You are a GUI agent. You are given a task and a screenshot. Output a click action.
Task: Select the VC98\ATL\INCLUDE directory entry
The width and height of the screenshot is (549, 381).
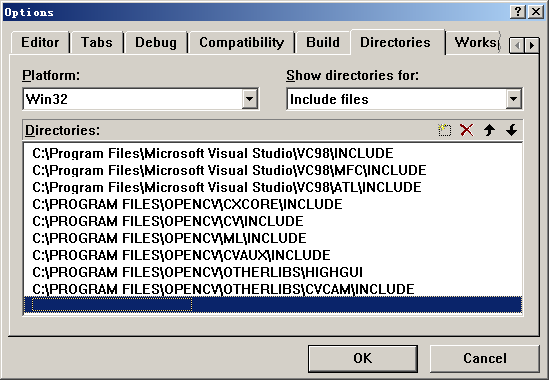(273, 187)
